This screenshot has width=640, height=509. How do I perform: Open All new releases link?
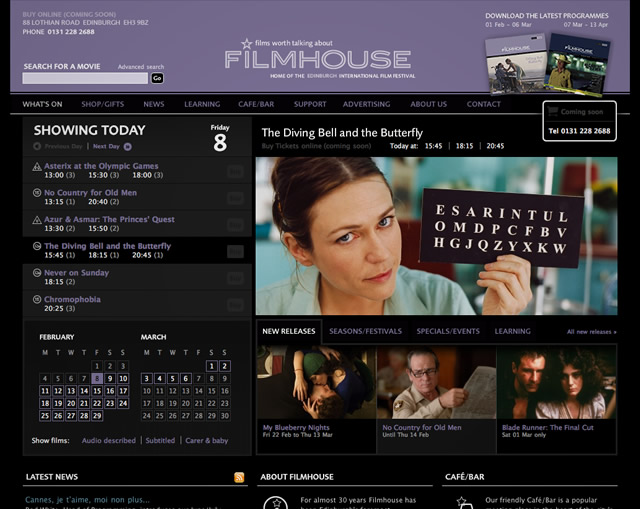tap(591, 332)
